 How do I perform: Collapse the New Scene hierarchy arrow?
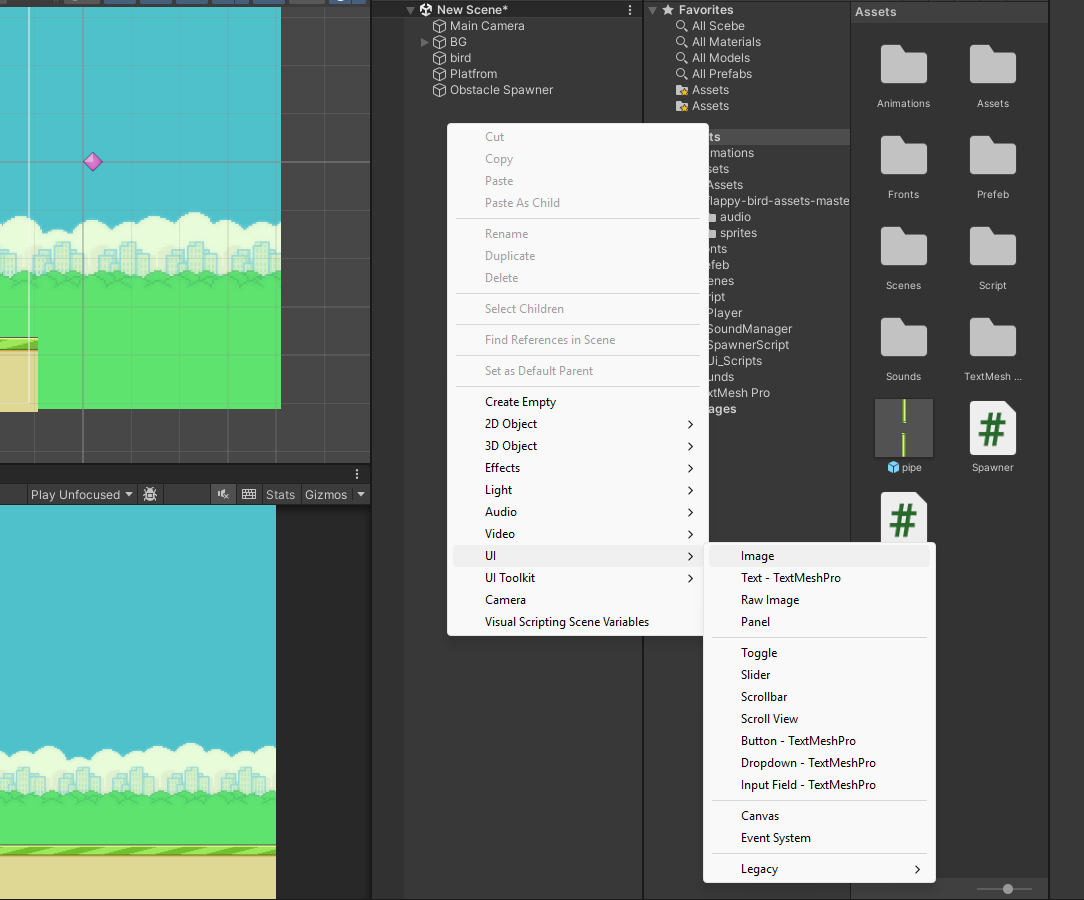coord(411,10)
